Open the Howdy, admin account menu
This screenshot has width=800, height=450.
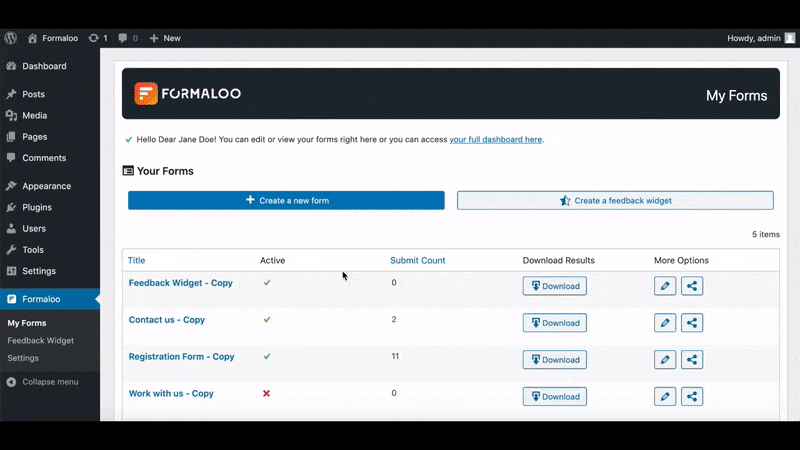tap(761, 38)
